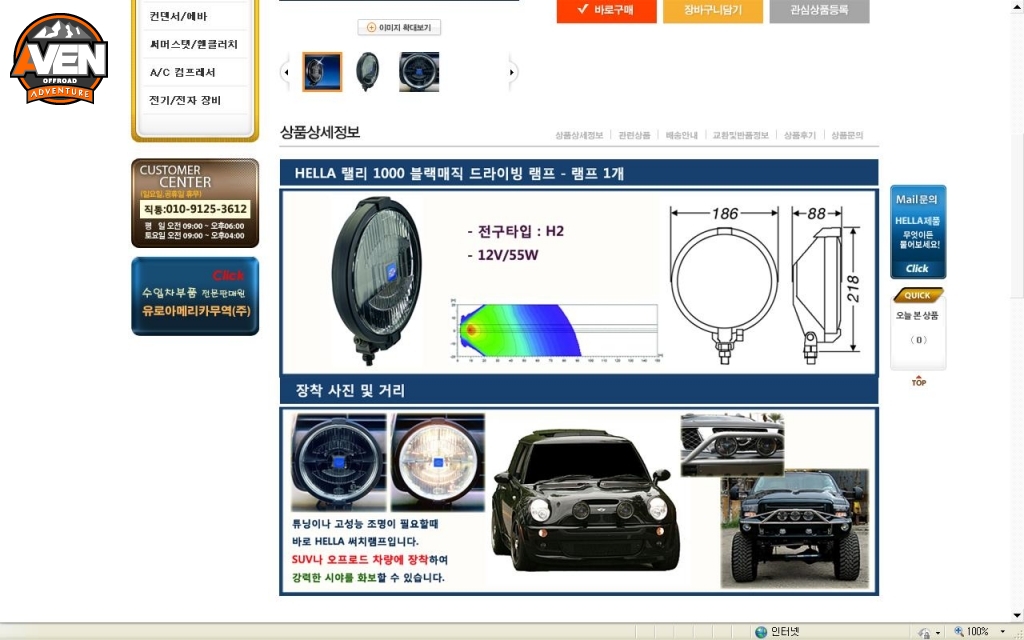Click the 이미지 확대보기 enlarge image button
This screenshot has width=1024, height=640.
click(x=399, y=27)
